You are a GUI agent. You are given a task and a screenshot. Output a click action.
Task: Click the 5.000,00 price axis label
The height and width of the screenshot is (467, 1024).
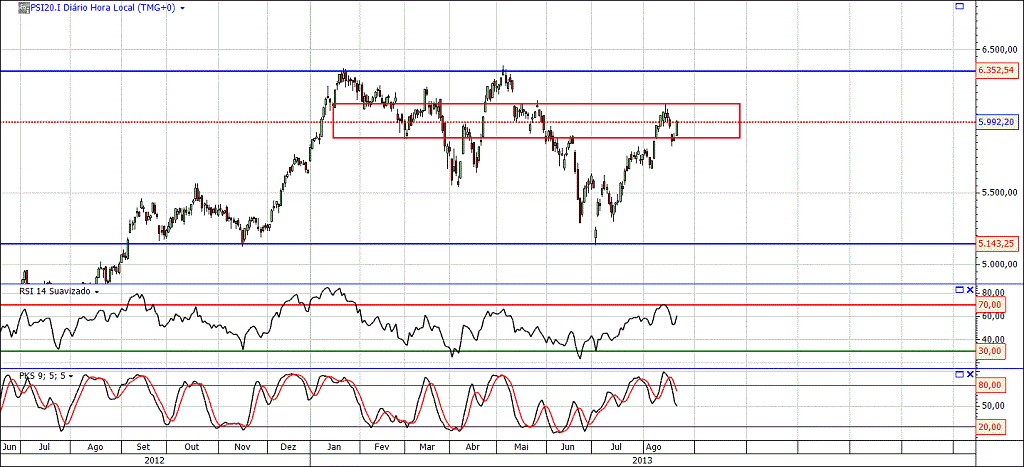(999, 264)
